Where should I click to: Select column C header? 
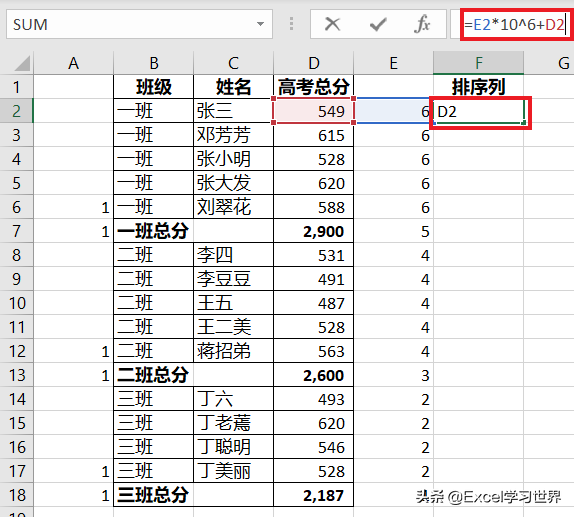click(x=233, y=63)
